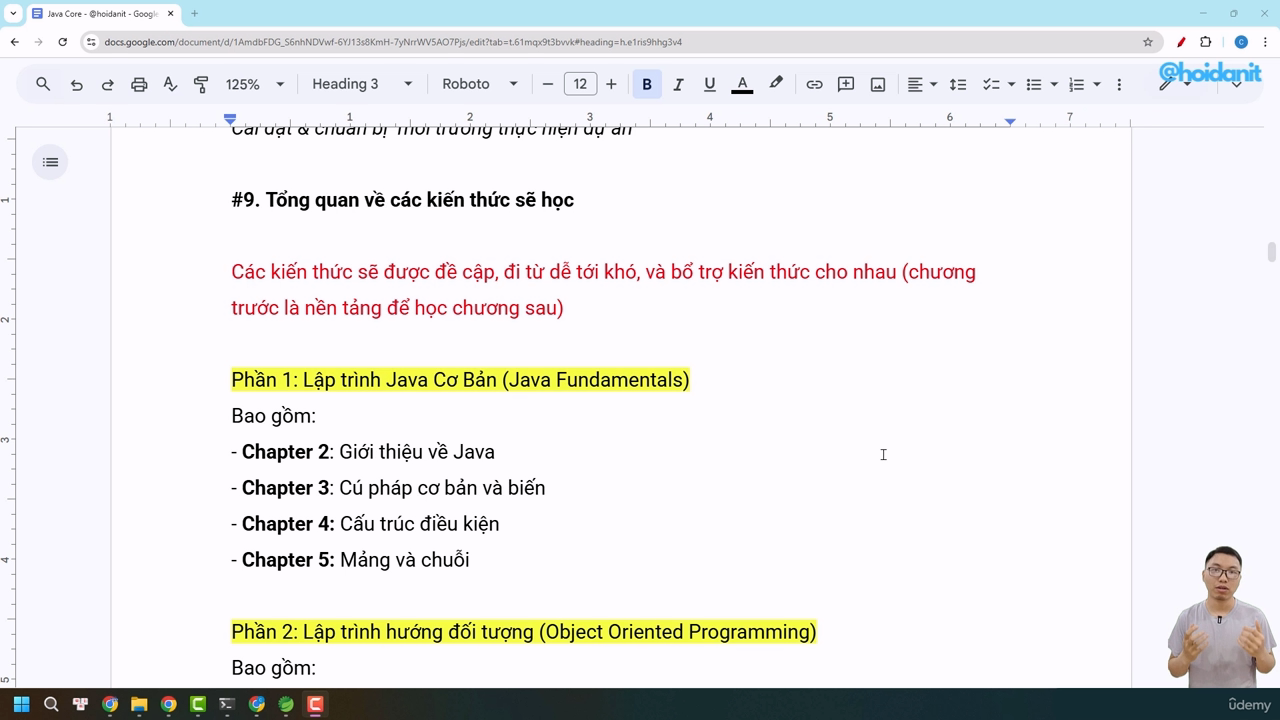Click the line "Chapter 5: Mảng và chuỗi"
The width and height of the screenshot is (1280, 720).
point(350,560)
